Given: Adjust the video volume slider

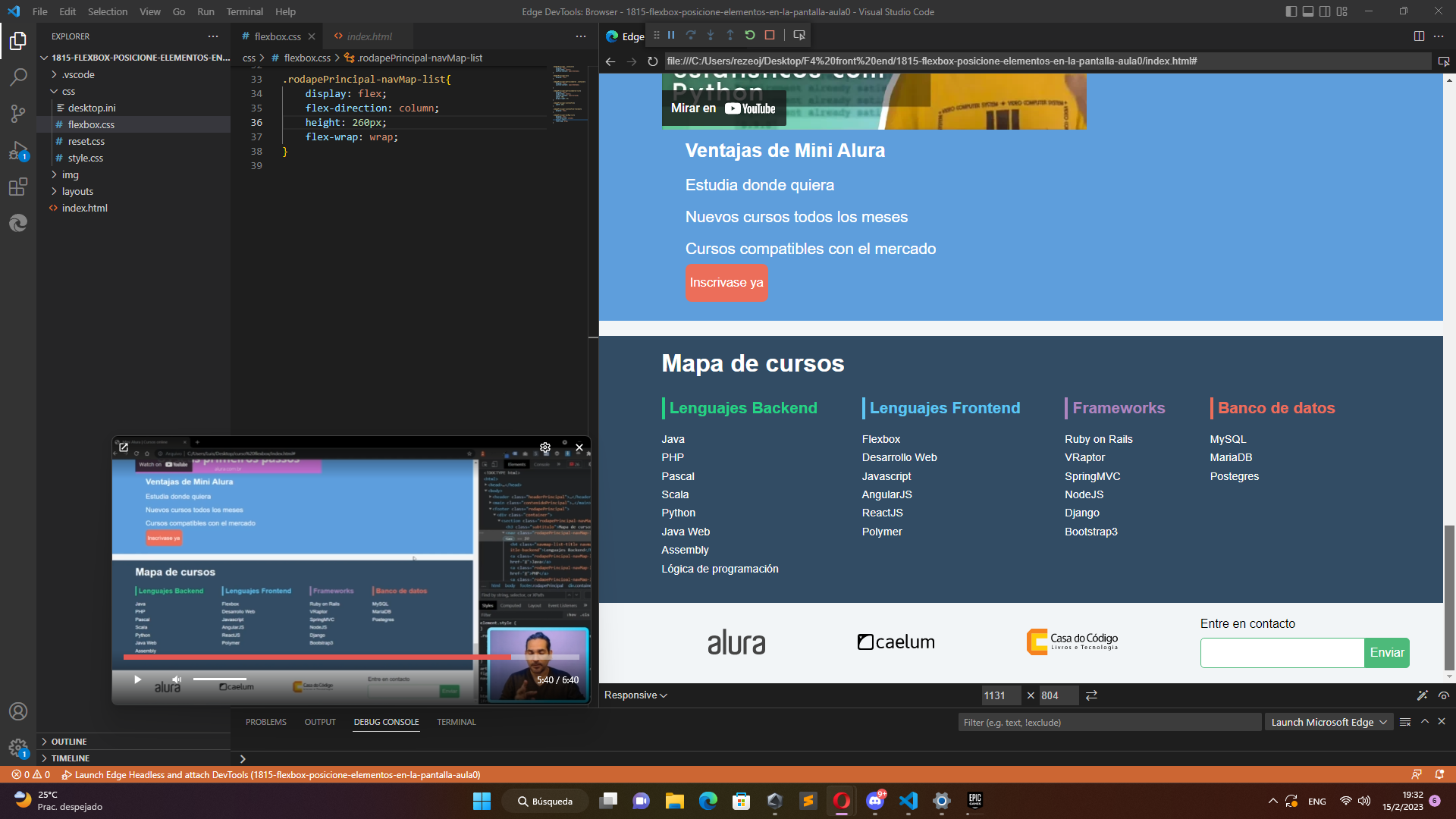Looking at the screenshot, I should tap(220, 679).
